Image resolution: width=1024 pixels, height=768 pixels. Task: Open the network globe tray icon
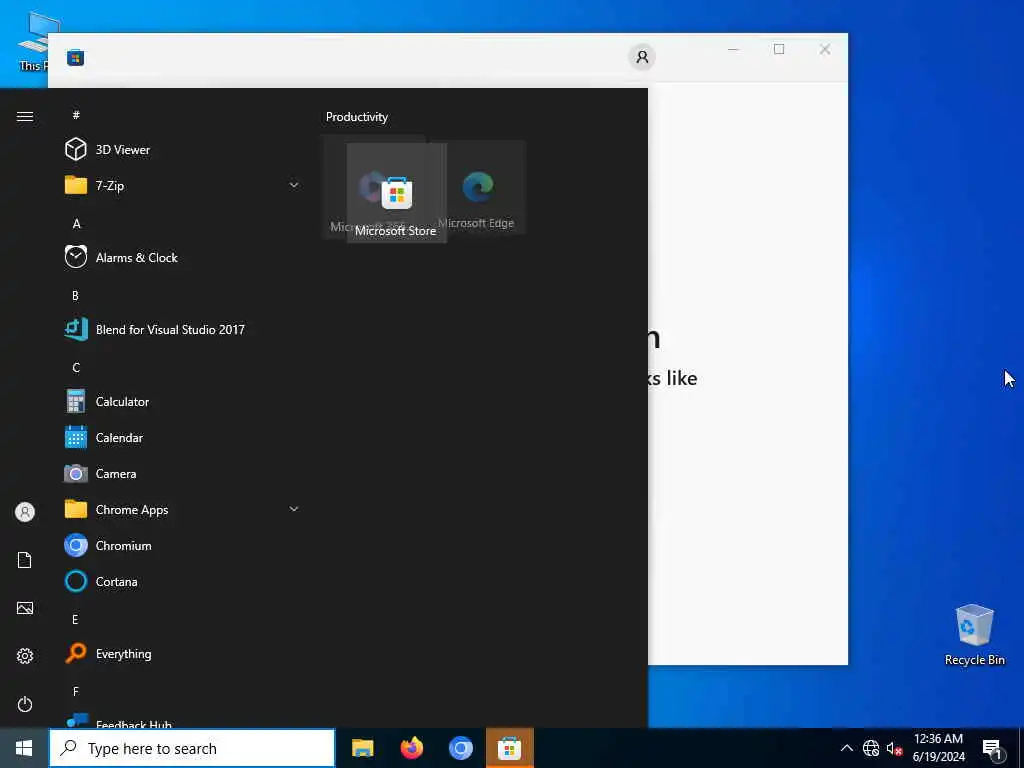[871, 748]
